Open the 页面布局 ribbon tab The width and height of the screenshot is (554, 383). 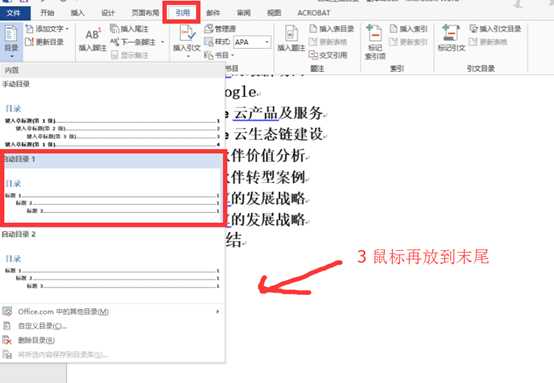click(x=145, y=13)
